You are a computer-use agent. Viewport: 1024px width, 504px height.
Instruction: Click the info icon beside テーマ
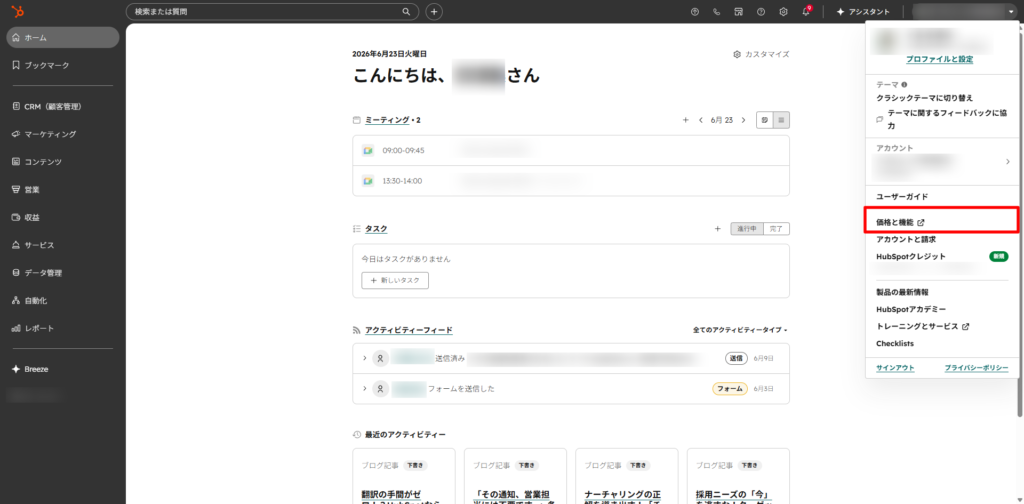(x=904, y=85)
